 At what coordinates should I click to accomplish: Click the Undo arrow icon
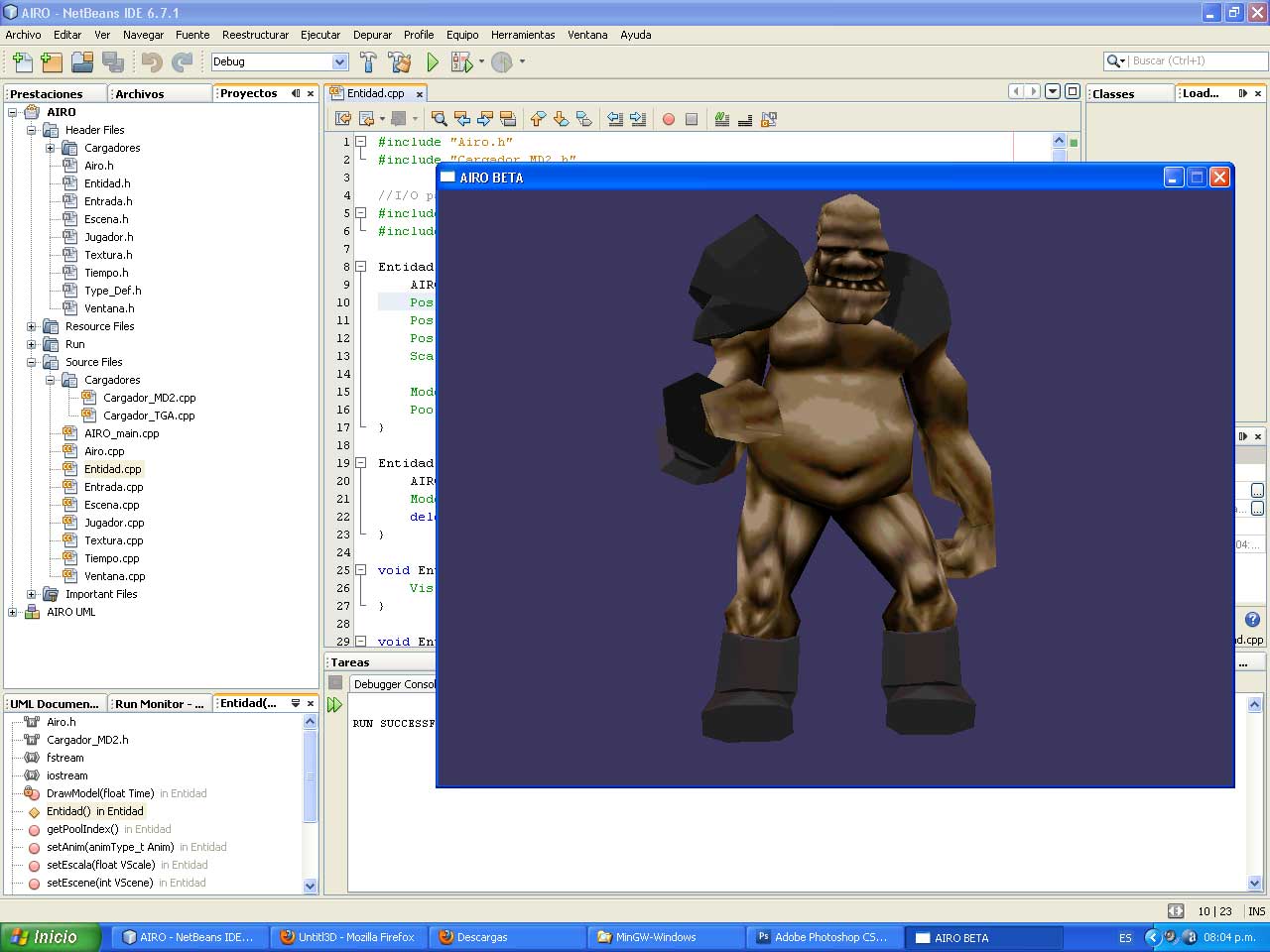(152, 61)
